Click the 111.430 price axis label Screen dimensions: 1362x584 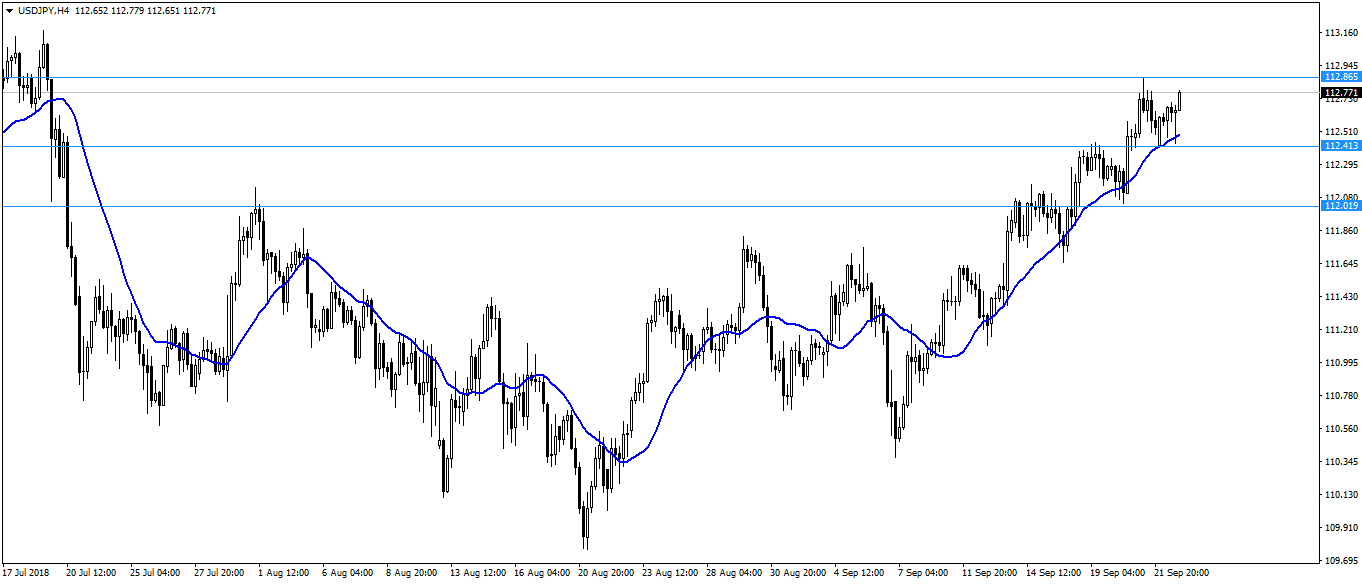pos(1340,297)
